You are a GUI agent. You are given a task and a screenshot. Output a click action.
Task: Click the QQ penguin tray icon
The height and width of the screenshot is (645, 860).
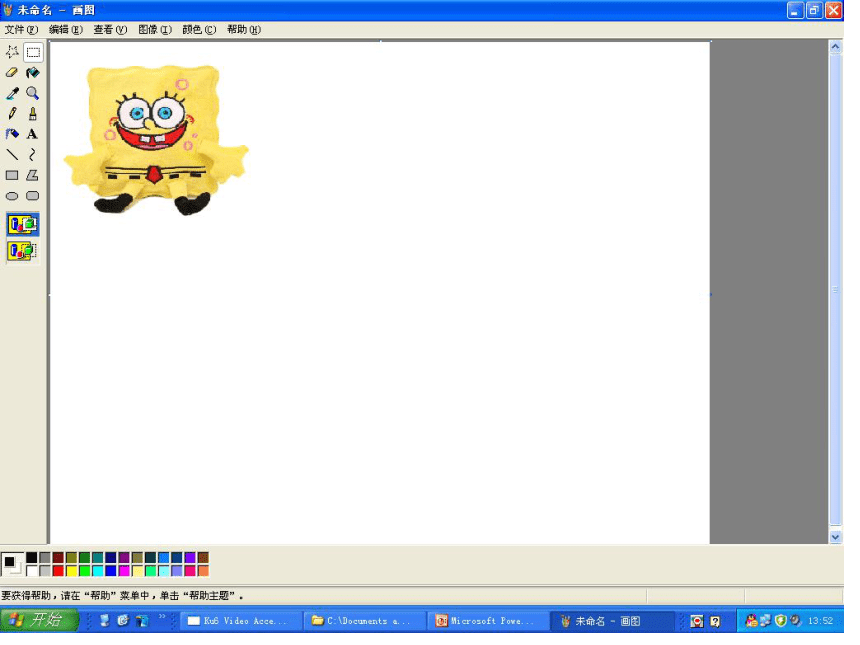[x=751, y=621]
